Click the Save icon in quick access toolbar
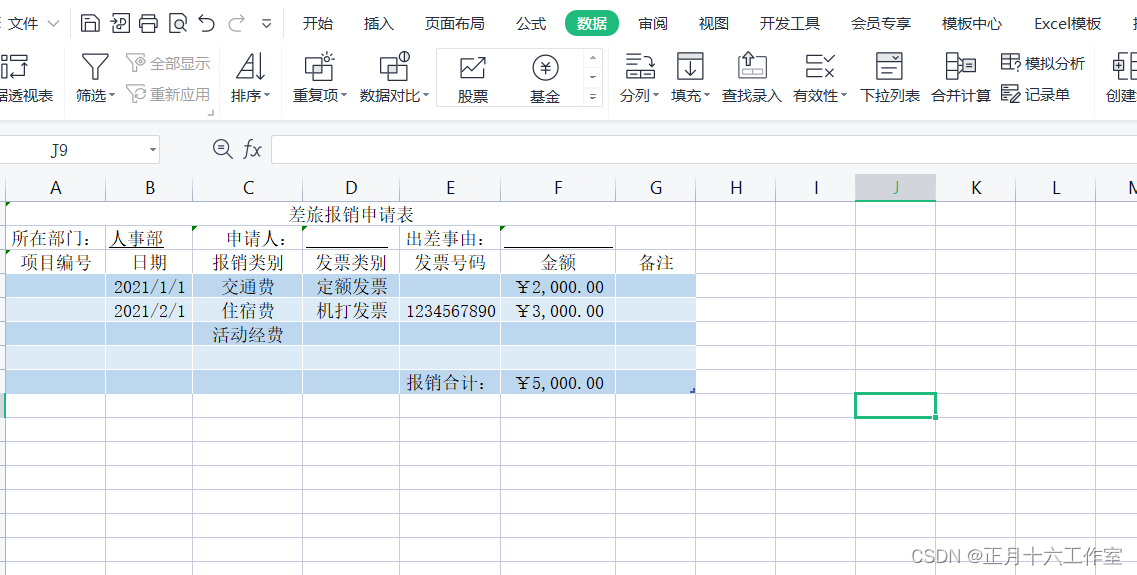Viewport: 1137px width, 575px height. click(x=90, y=23)
